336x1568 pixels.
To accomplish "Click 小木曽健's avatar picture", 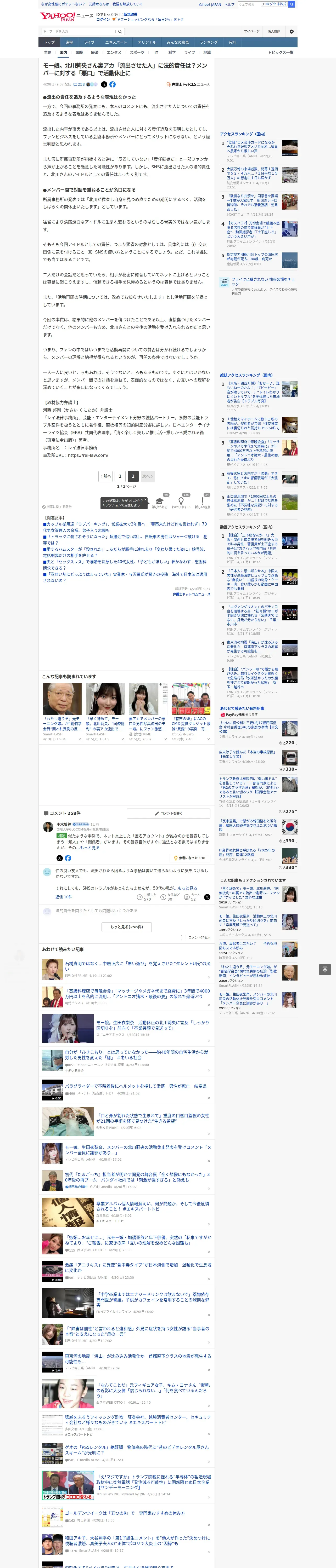I will [x=48, y=827].
